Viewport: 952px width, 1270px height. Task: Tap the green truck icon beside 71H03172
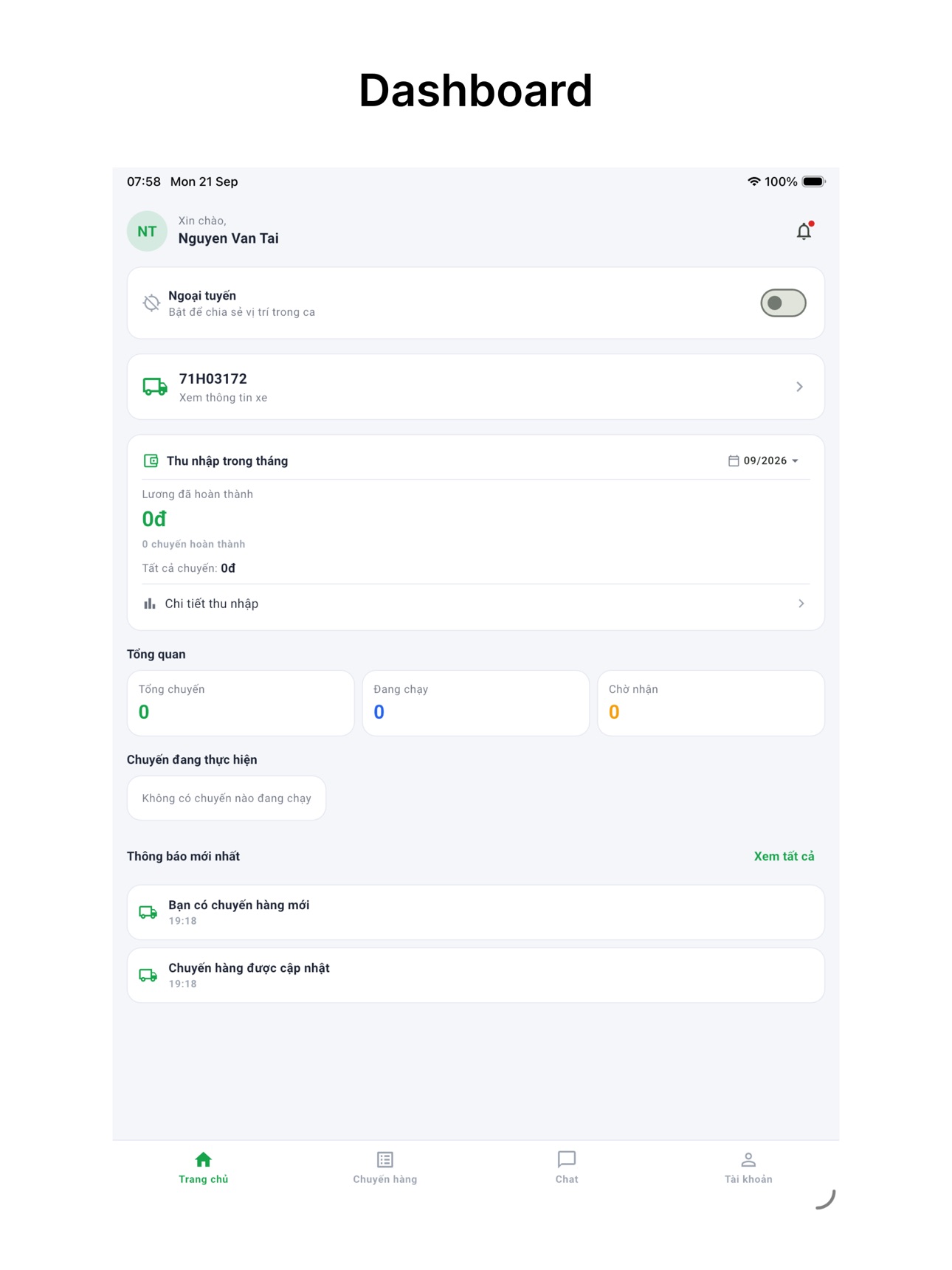(155, 387)
